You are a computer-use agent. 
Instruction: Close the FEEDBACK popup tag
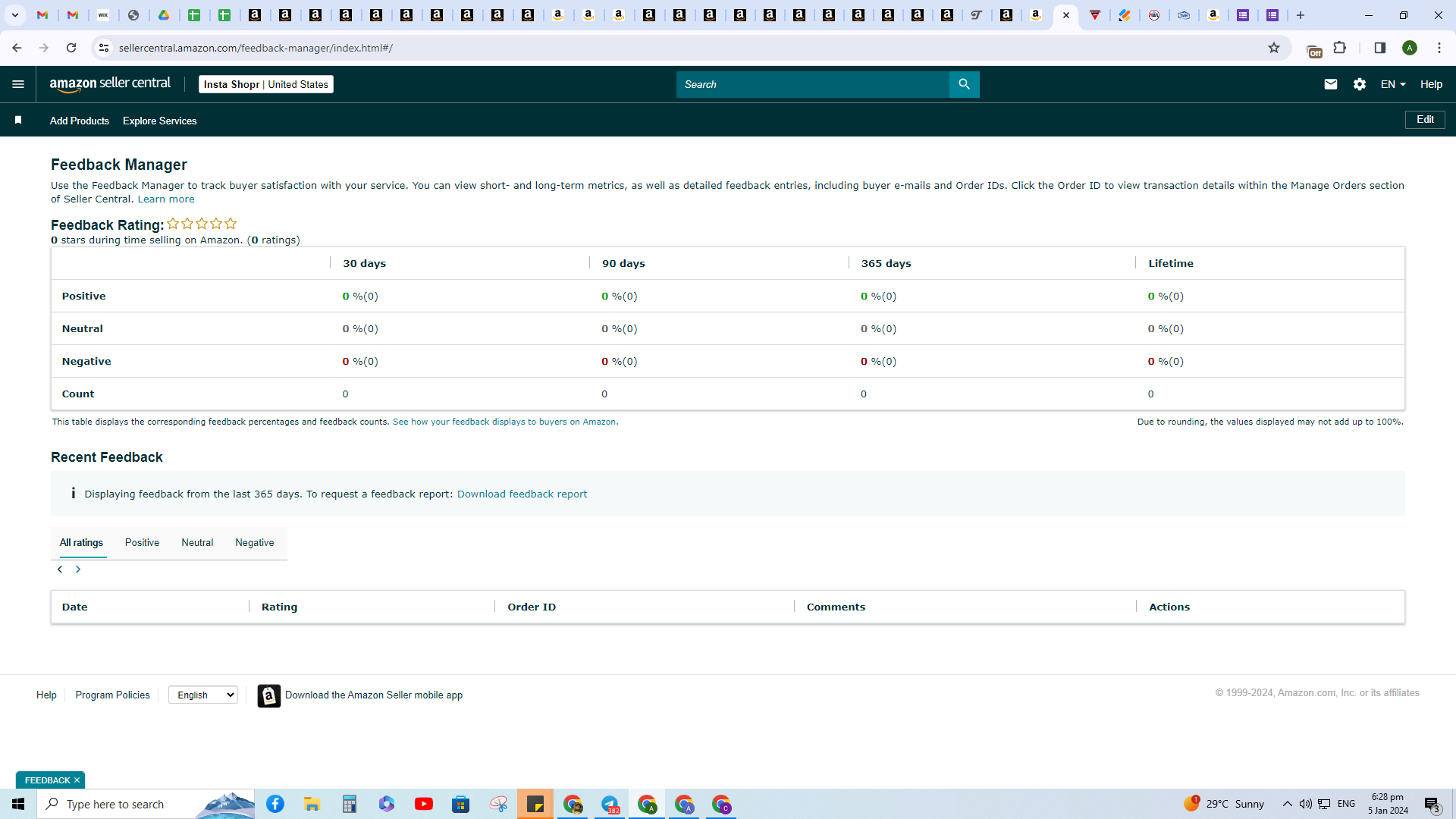pos(77,780)
